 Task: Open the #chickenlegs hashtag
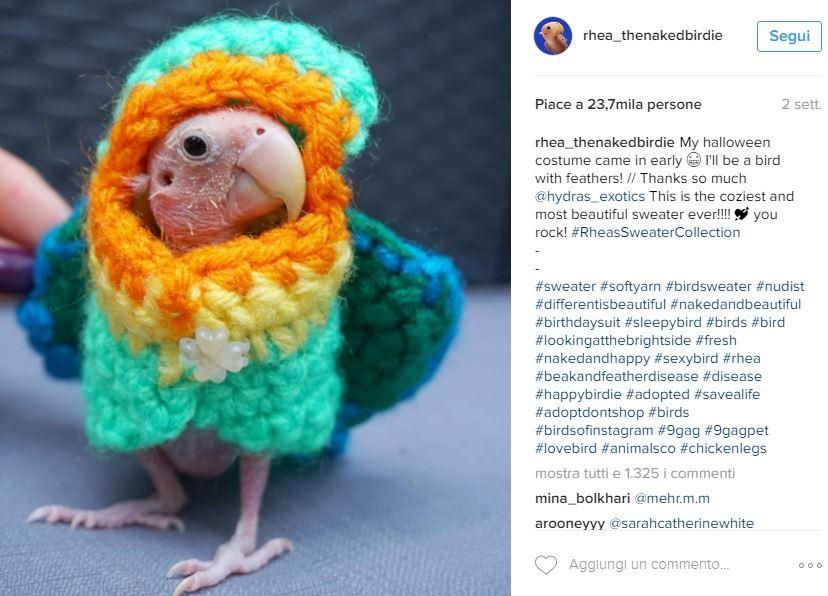(x=723, y=448)
